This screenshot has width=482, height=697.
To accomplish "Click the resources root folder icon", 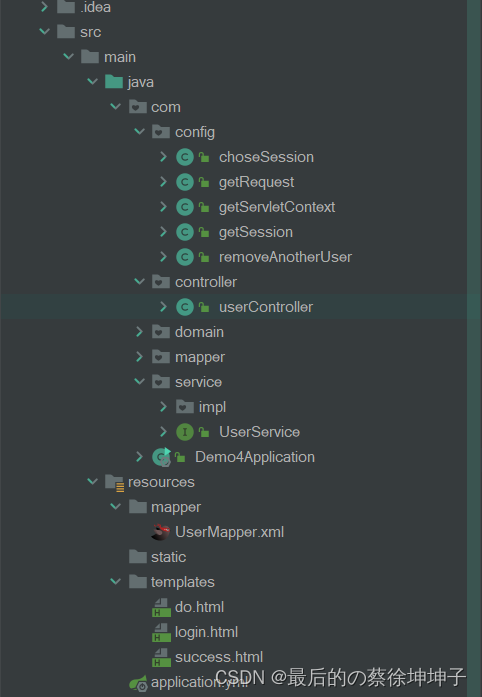I will tap(115, 483).
